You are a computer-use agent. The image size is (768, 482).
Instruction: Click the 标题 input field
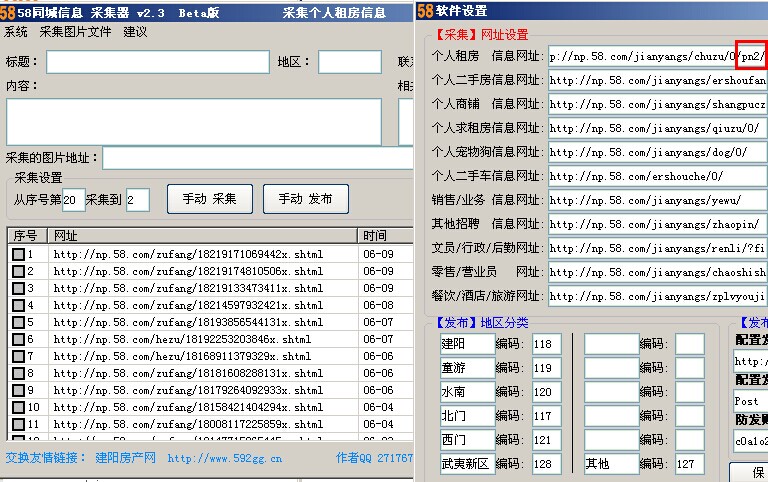click(x=156, y=62)
